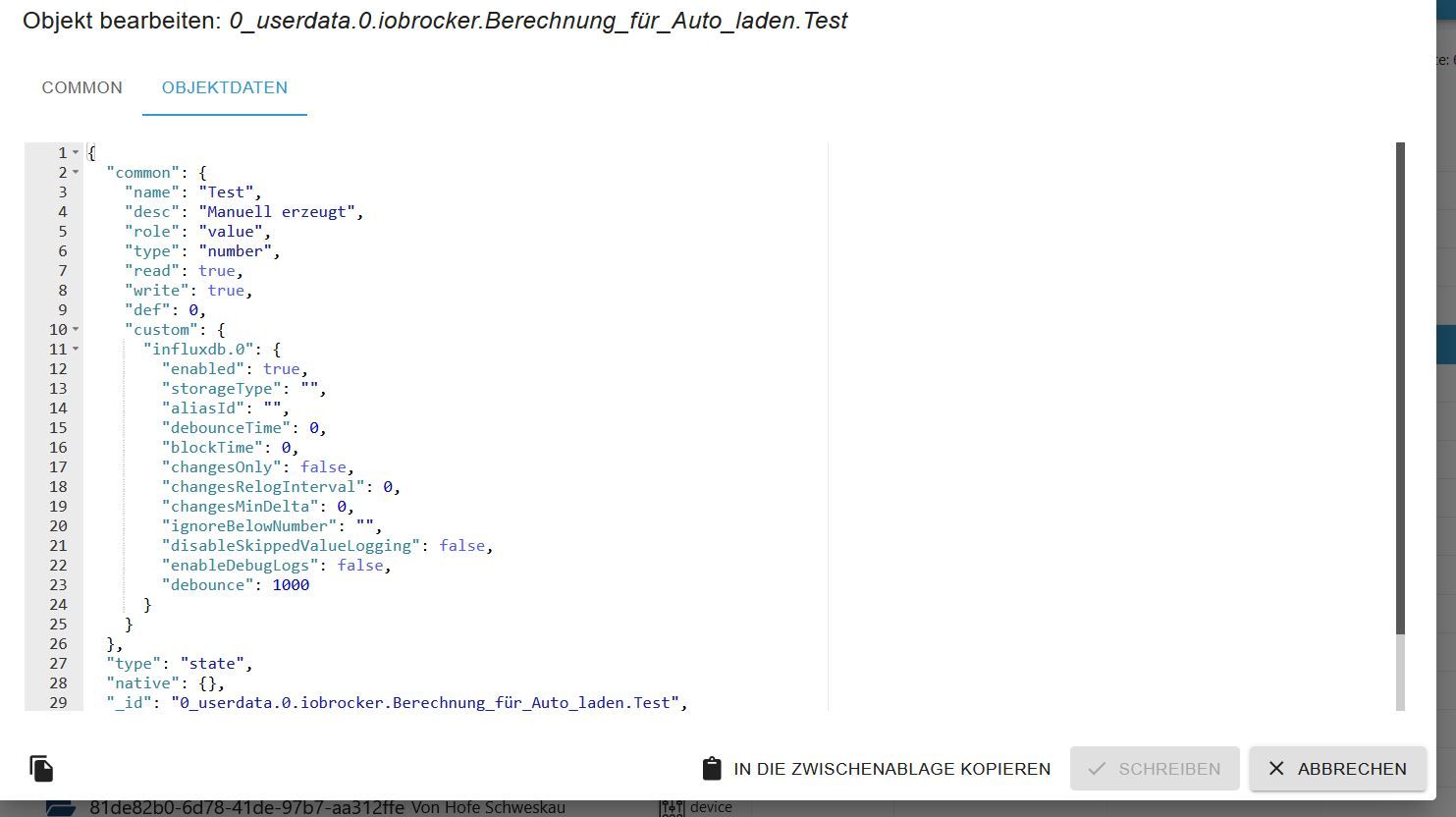
Task: Click the "role": "value" line
Action: [197, 232]
